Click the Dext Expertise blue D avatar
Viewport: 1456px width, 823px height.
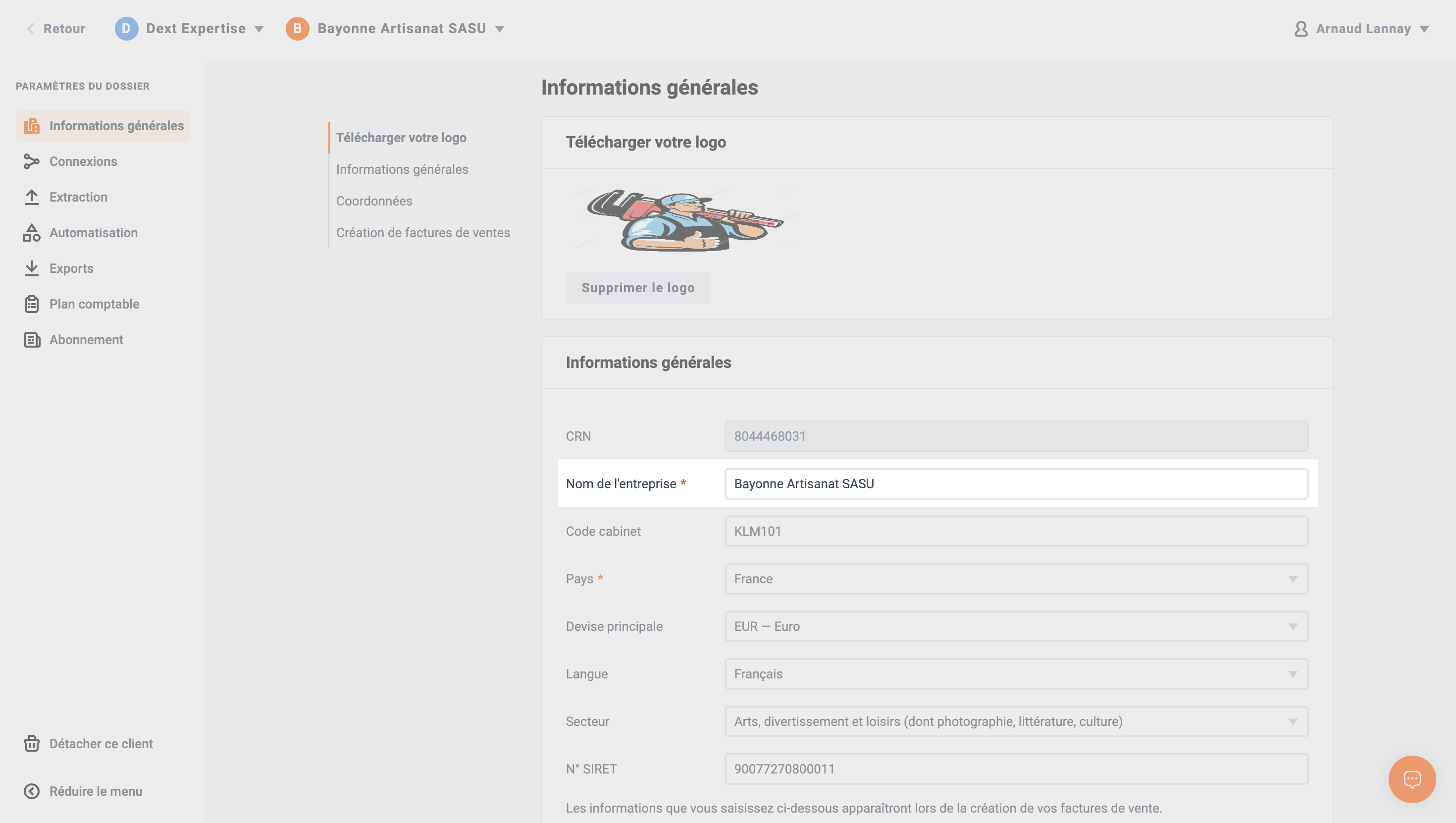coord(126,28)
